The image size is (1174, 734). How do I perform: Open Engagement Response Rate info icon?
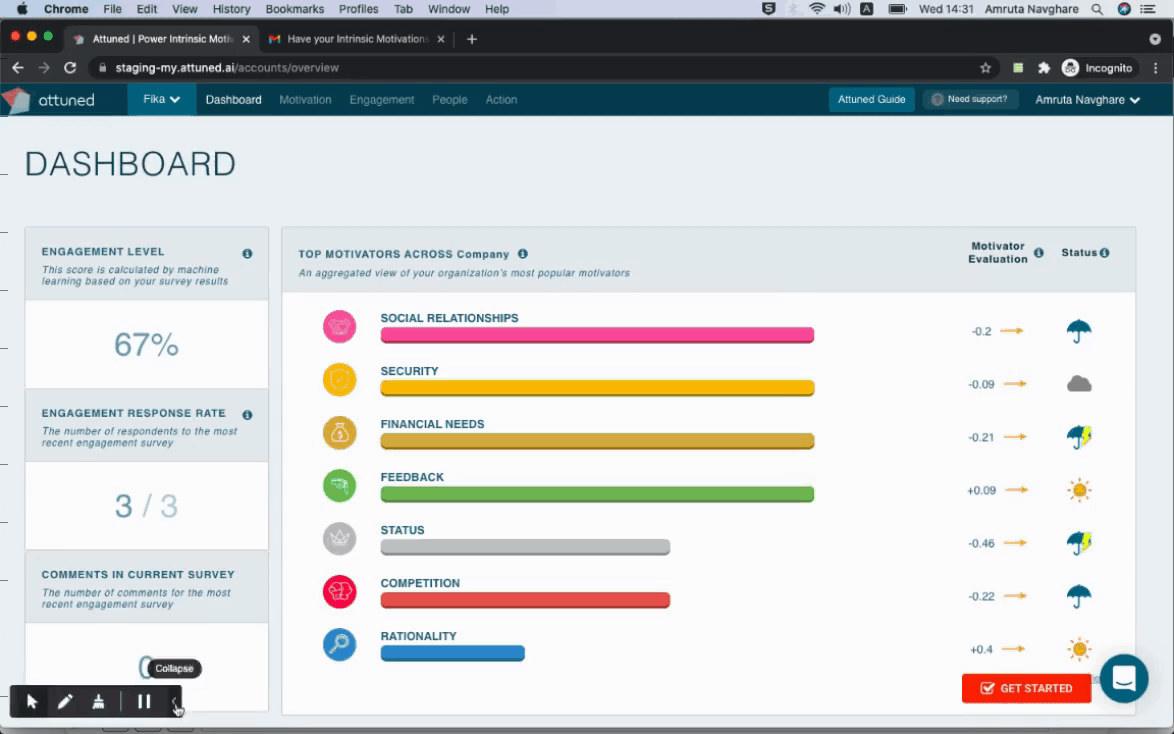click(x=247, y=415)
